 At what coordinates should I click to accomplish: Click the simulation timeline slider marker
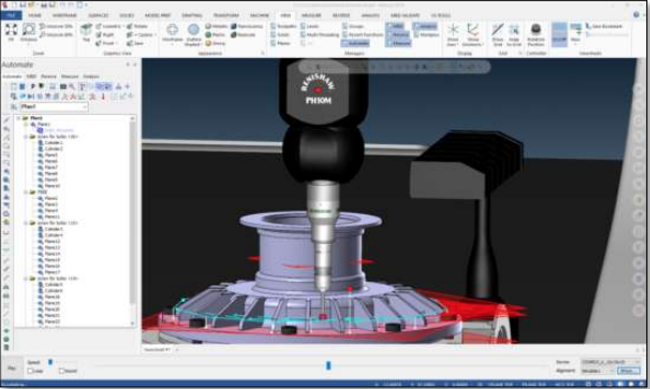(x=328, y=365)
